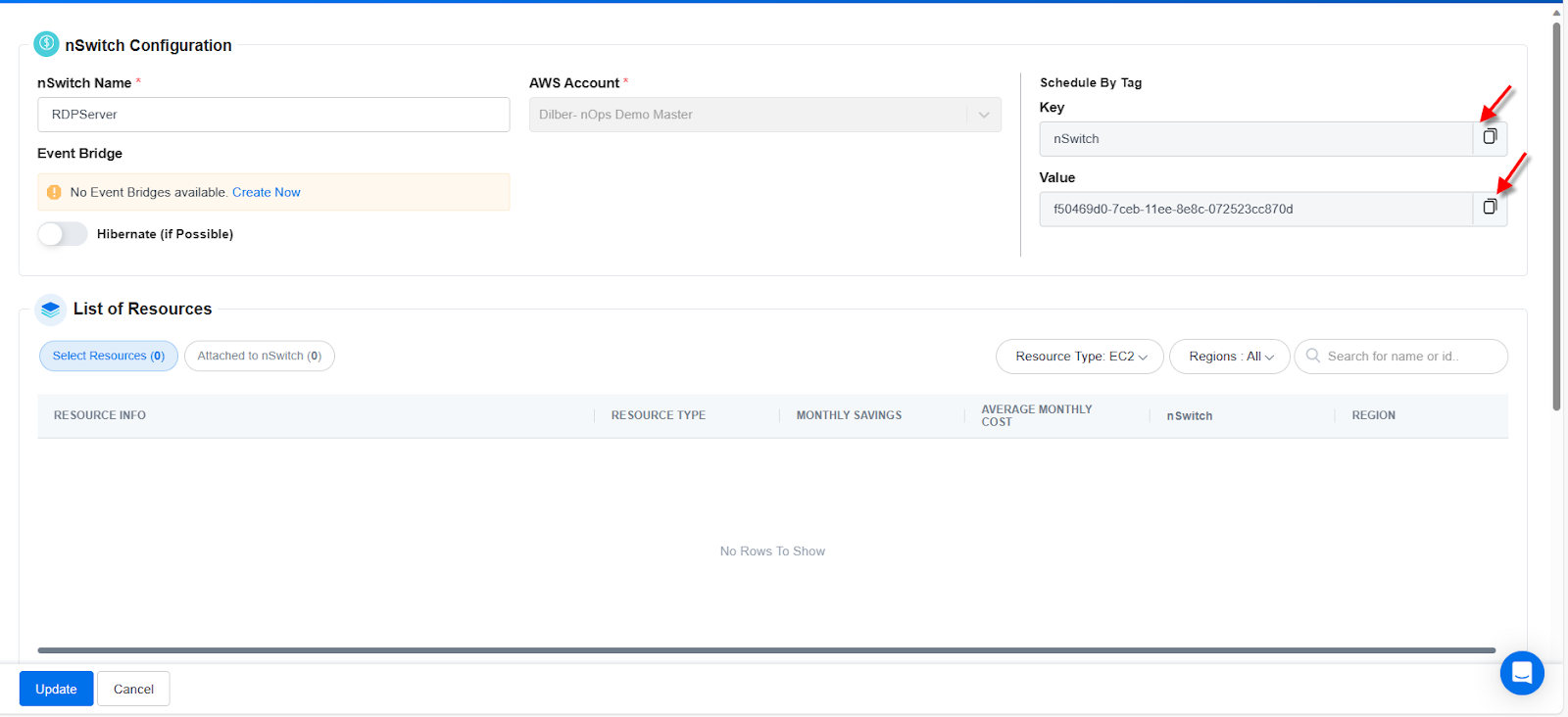This screenshot has height=717, width=1568.
Task: Switch to Select Resources tab
Action: click(x=109, y=357)
